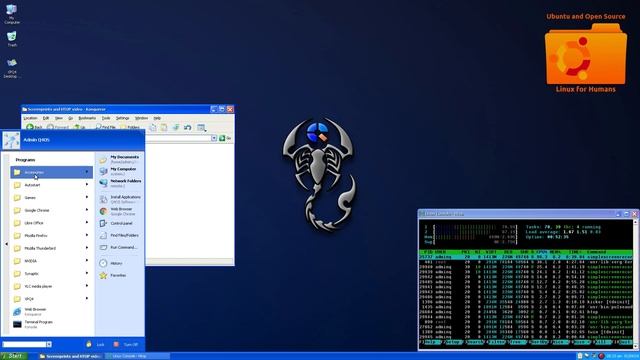The image size is (640, 360).
Task: Open My Computer in start menu
Action: click(120, 171)
